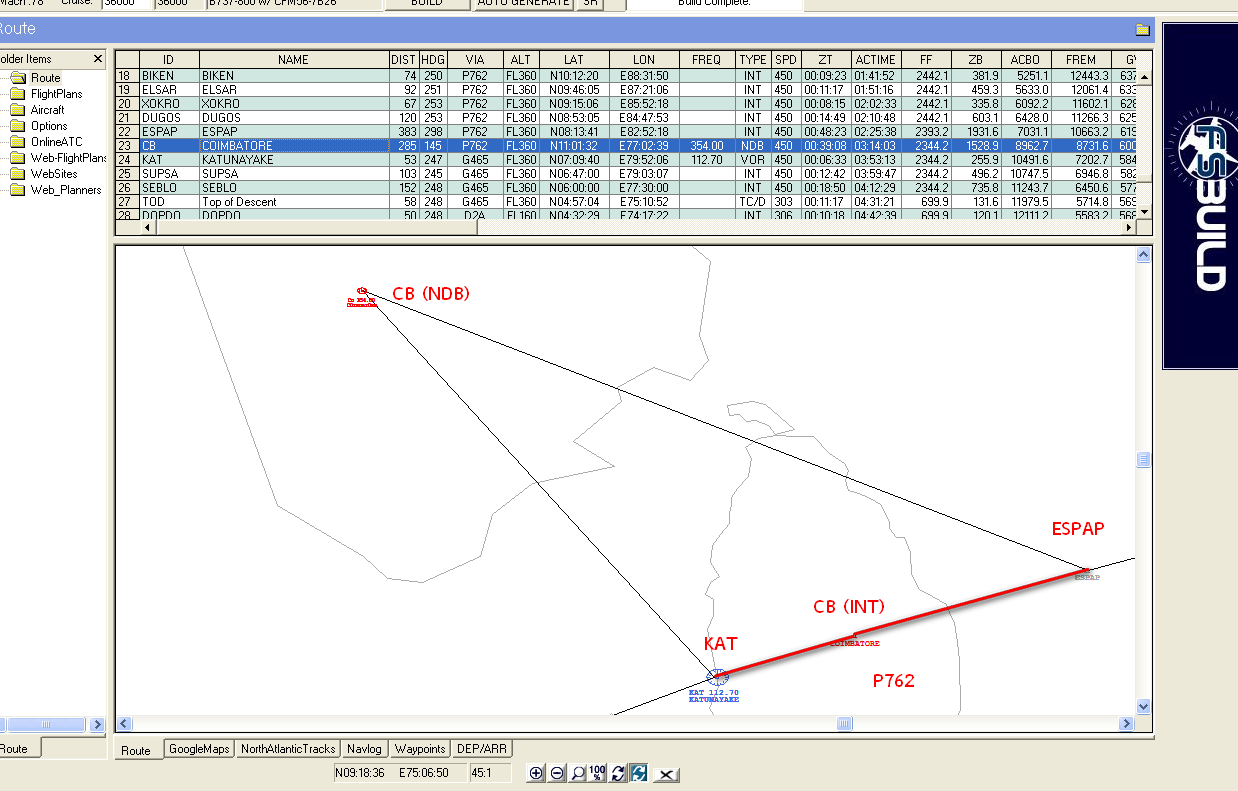Refresh the map with the plain arrows icon
This screenshot has width=1238, height=791.
(x=618, y=773)
